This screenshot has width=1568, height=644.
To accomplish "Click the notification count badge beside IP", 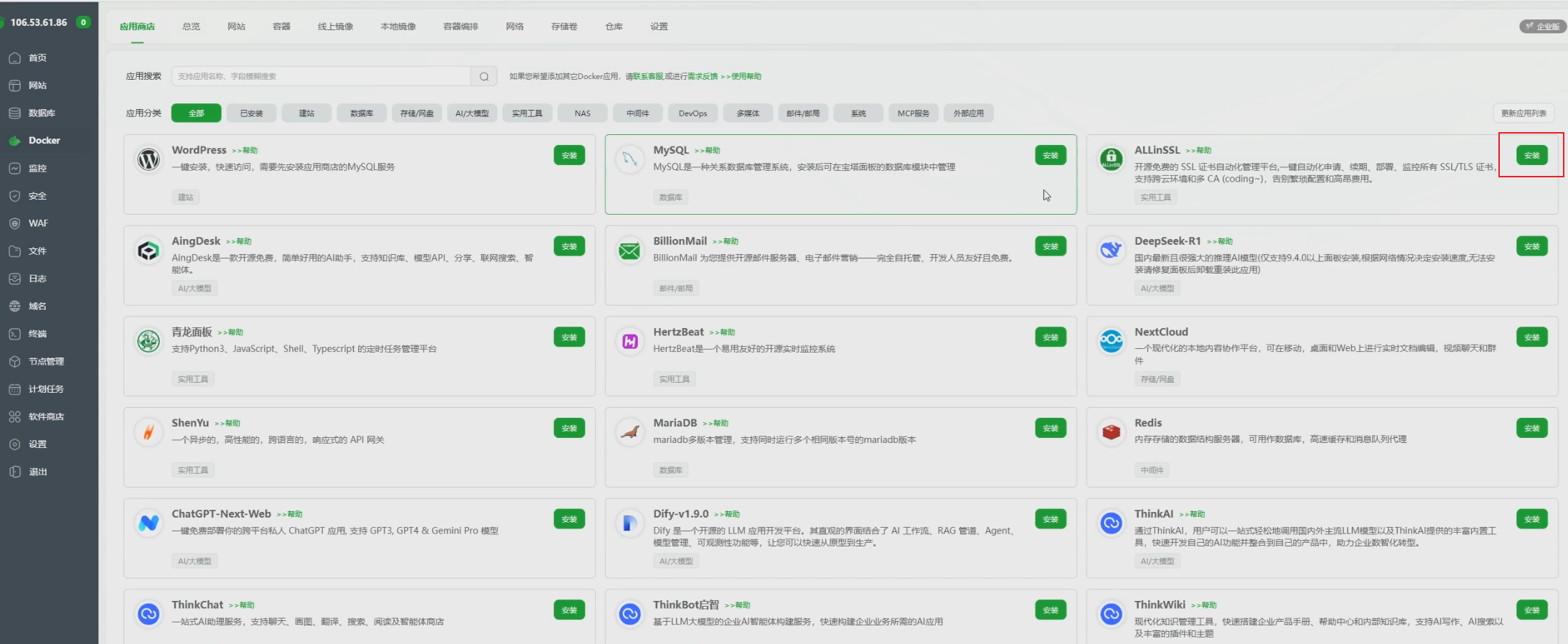I will [83, 22].
